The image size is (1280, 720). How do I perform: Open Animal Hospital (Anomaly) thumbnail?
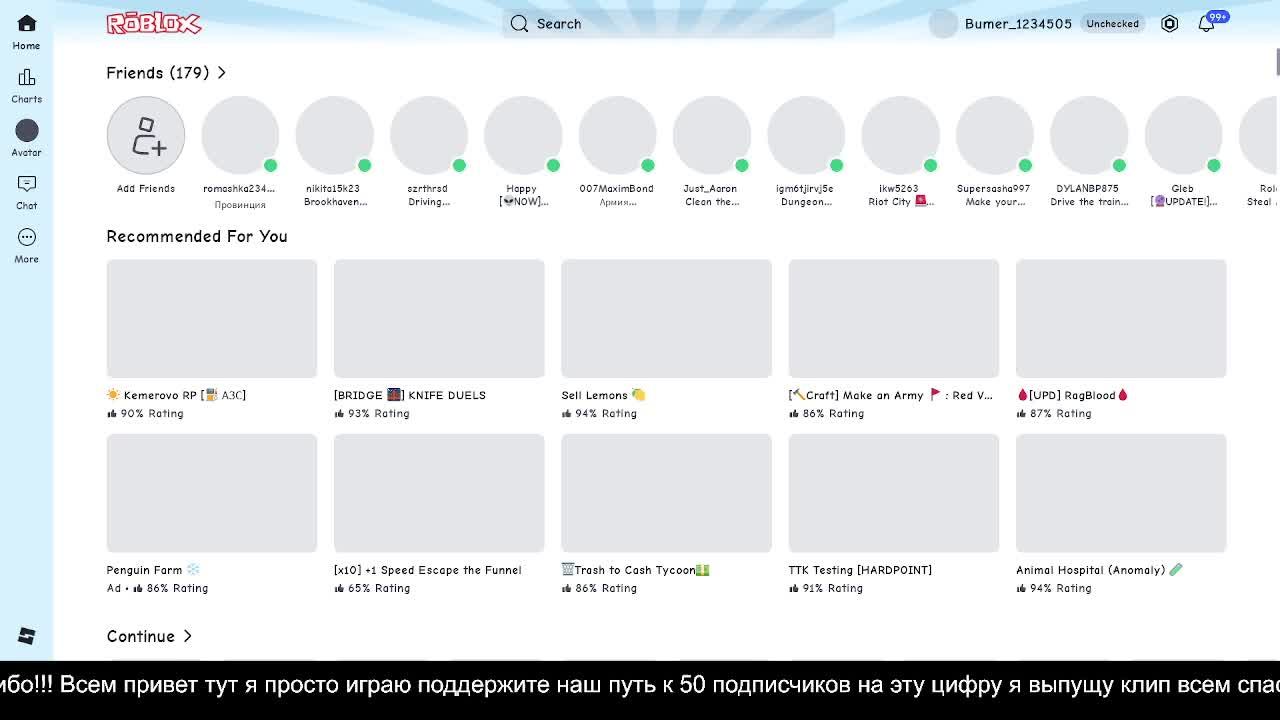coord(1121,493)
